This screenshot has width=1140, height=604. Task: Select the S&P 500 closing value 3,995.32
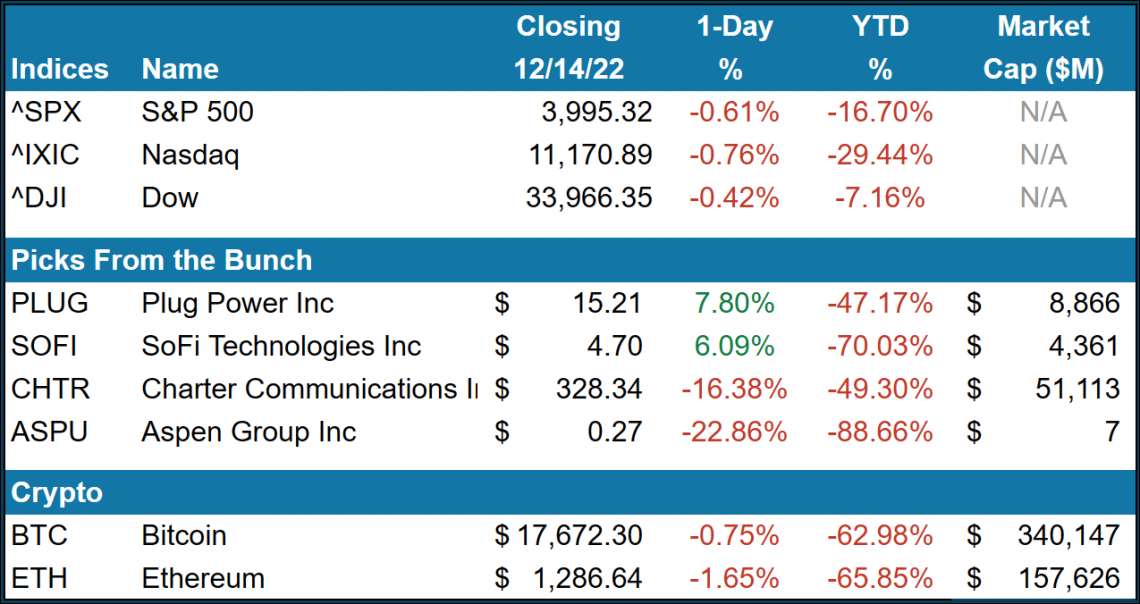point(591,112)
